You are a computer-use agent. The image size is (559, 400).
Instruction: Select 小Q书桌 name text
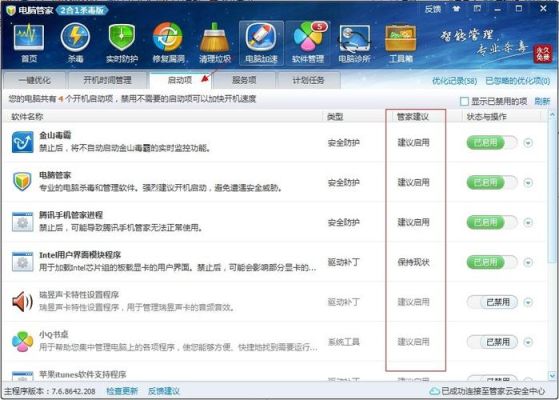pyautogui.click(x=53, y=334)
